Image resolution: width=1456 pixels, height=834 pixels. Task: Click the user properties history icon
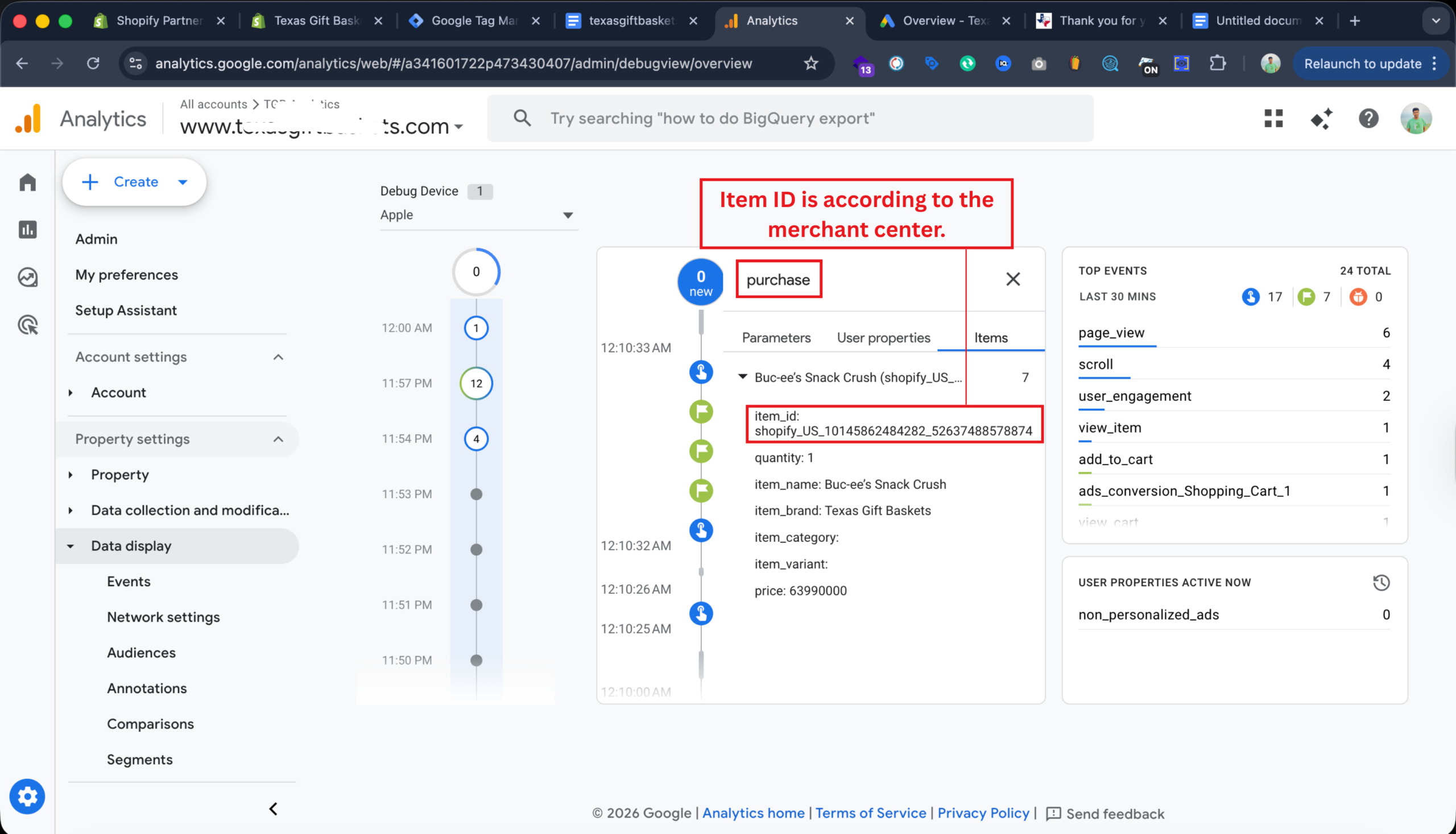tap(1381, 583)
